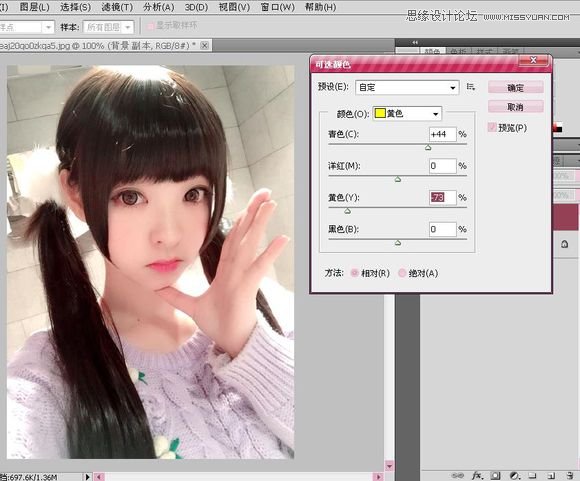Close the 可选颜色 dialog
580x481 pixels.
pyautogui.click(x=533, y=60)
